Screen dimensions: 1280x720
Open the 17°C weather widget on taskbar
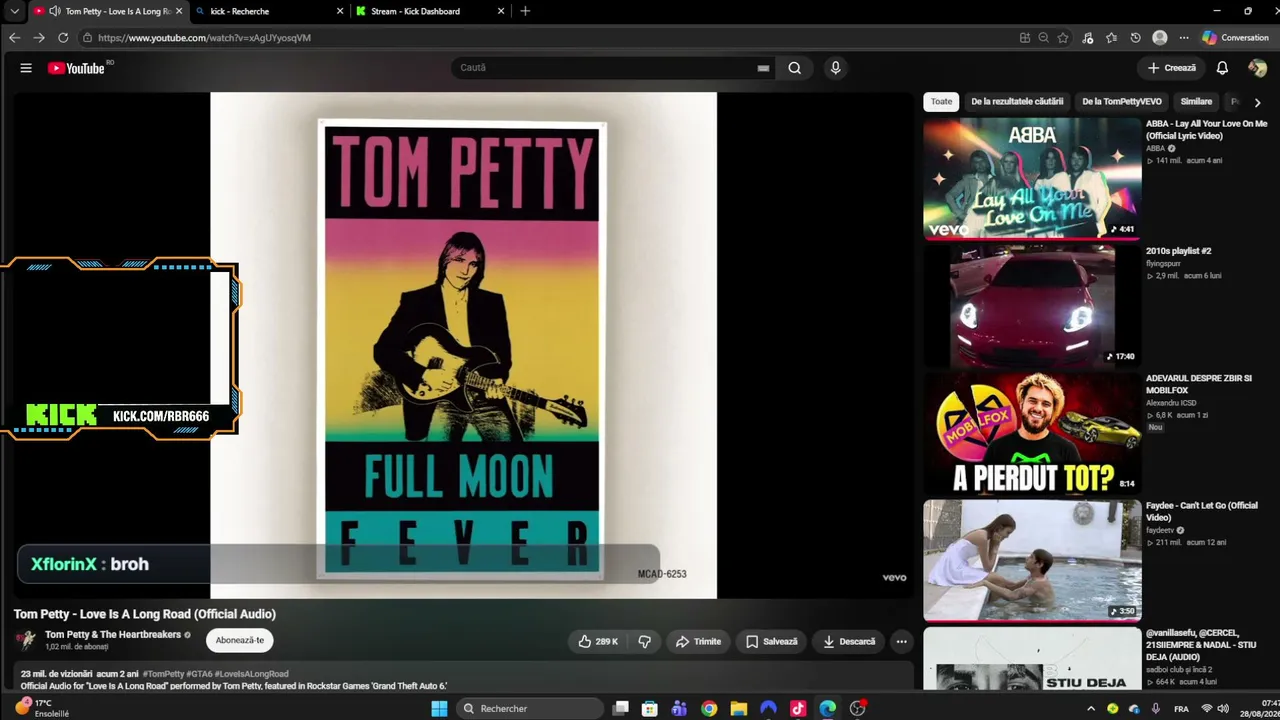[x=42, y=708]
